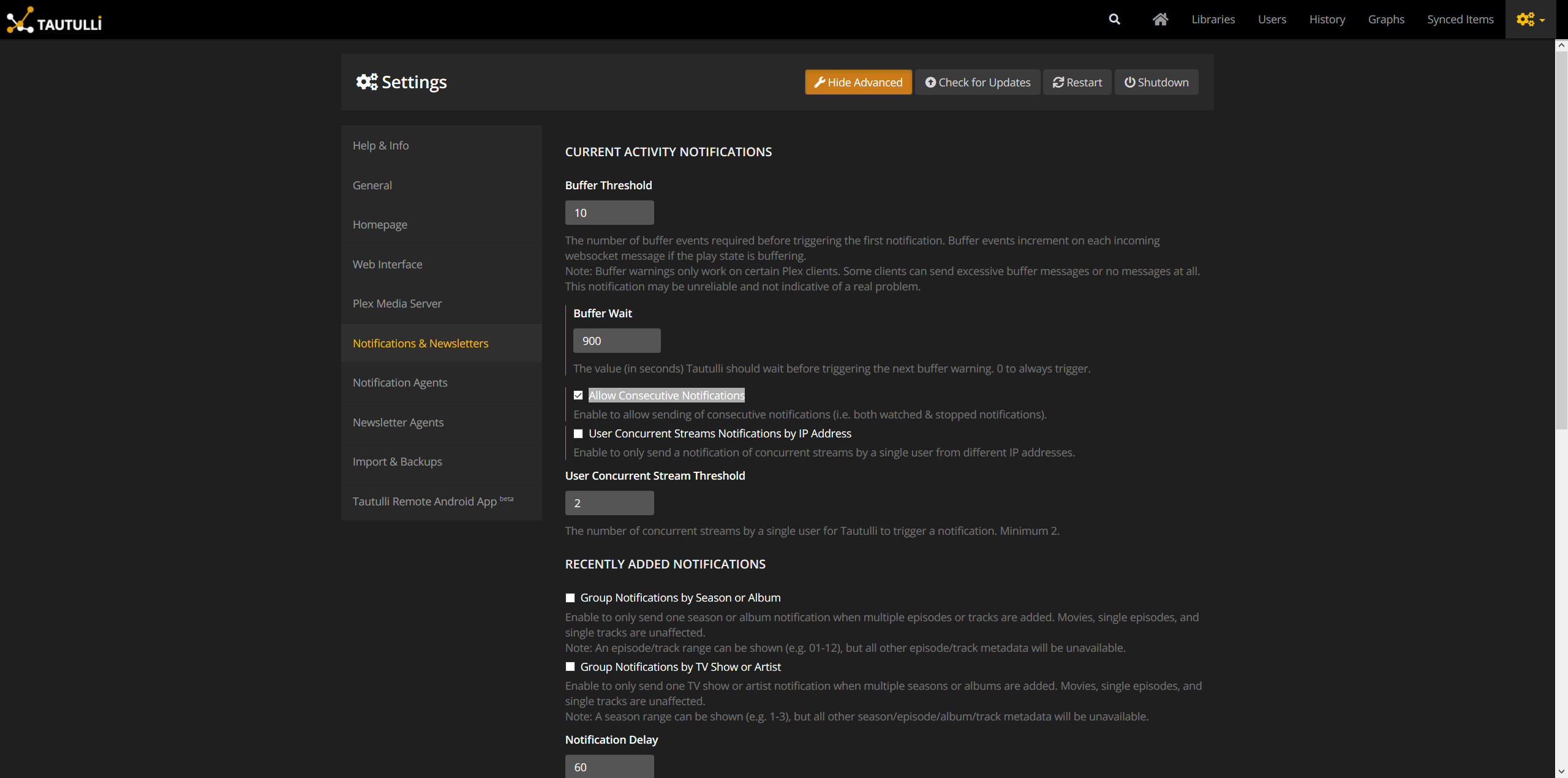Switch to Plex Media Server settings

(397, 304)
